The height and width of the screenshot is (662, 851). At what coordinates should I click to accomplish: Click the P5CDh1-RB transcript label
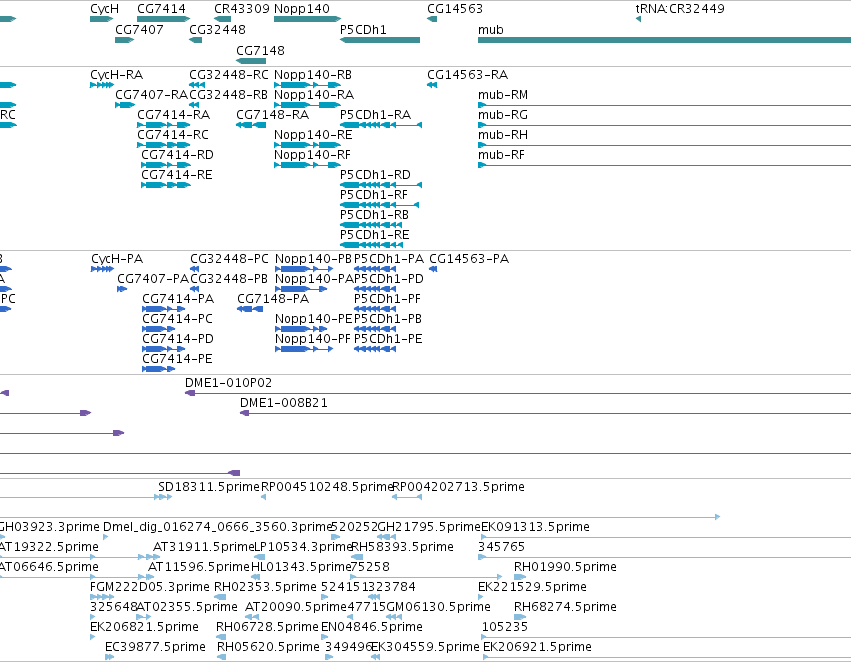[x=374, y=215]
